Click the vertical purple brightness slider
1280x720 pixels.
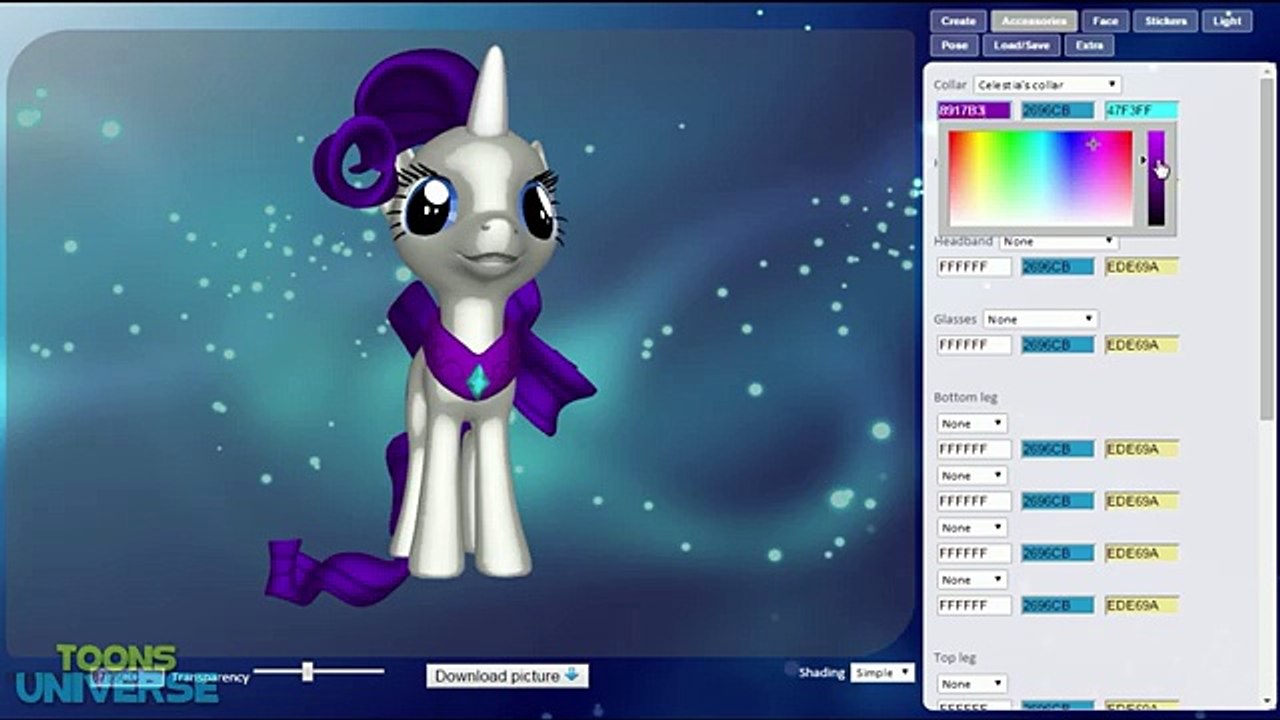click(1156, 178)
